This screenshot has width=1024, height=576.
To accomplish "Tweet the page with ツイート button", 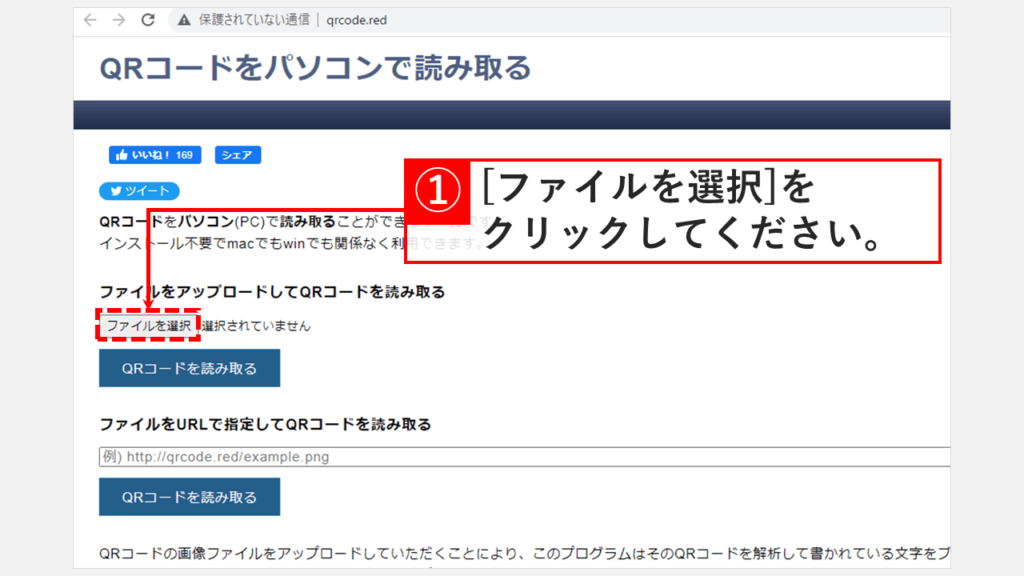I will click(x=139, y=191).
